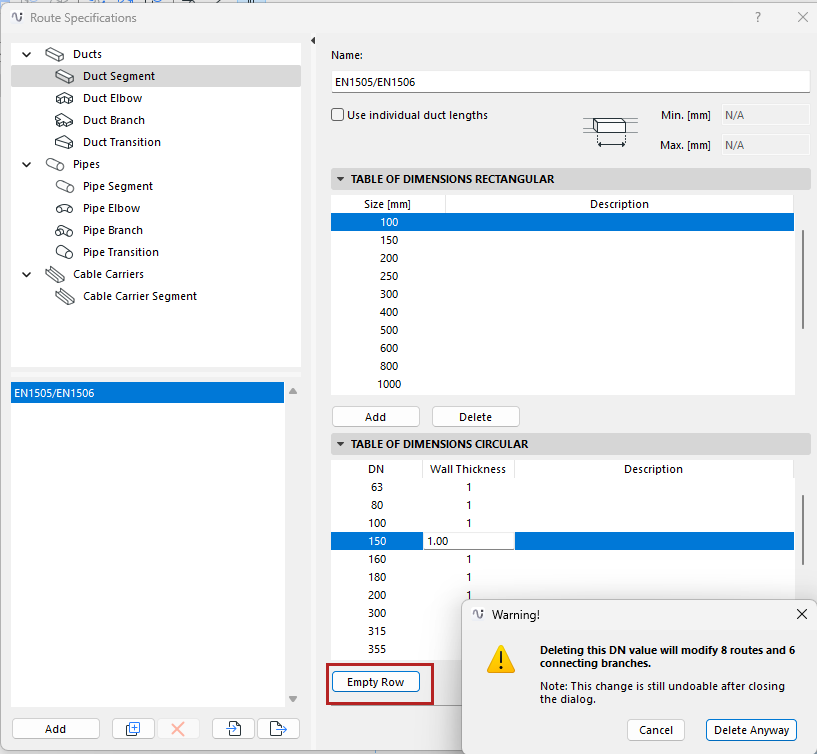The height and width of the screenshot is (754, 817).
Task: Collapse the Pipes tree group
Action: [27, 165]
